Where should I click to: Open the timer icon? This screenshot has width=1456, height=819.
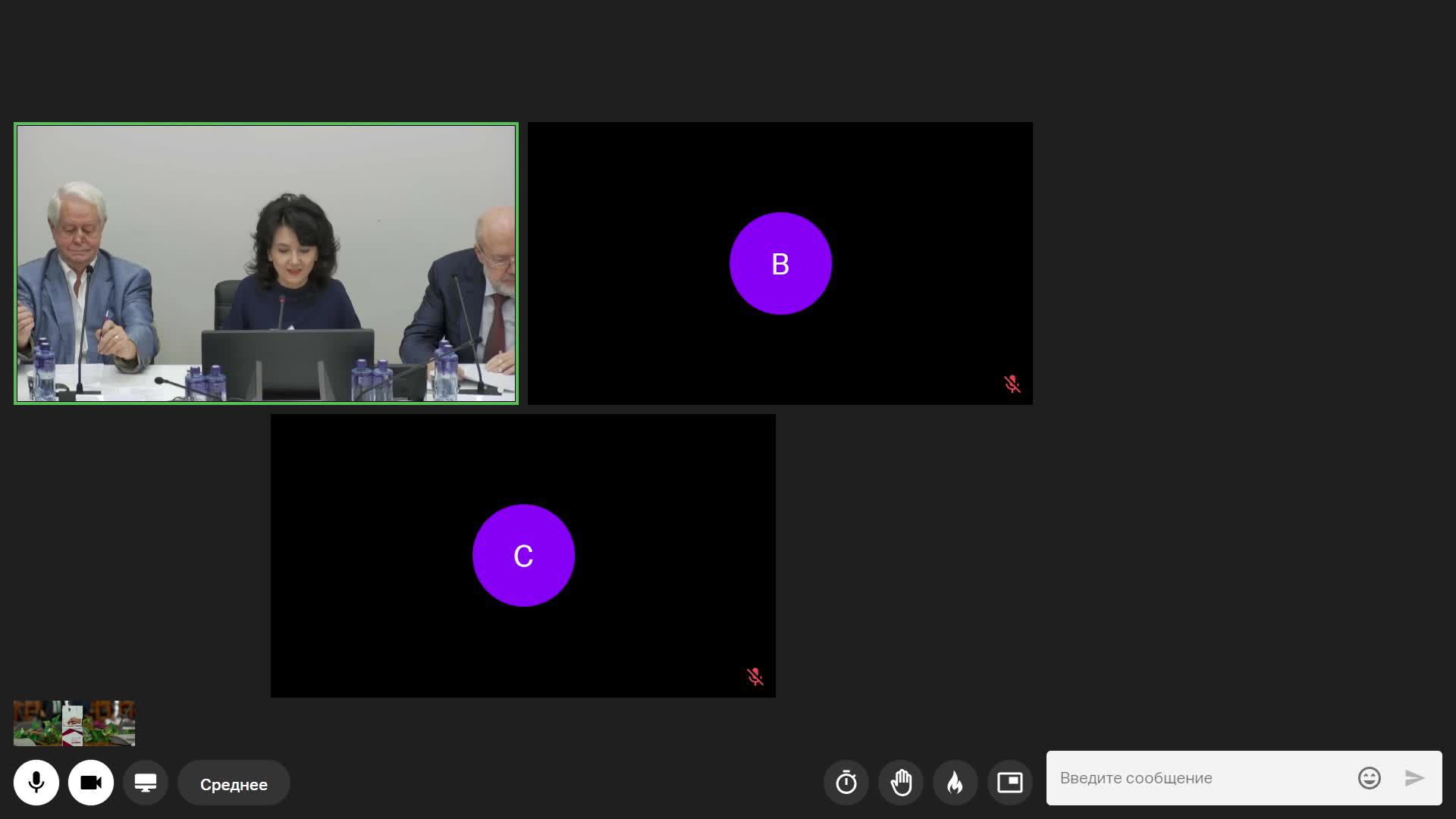click(x=846, y=783)
